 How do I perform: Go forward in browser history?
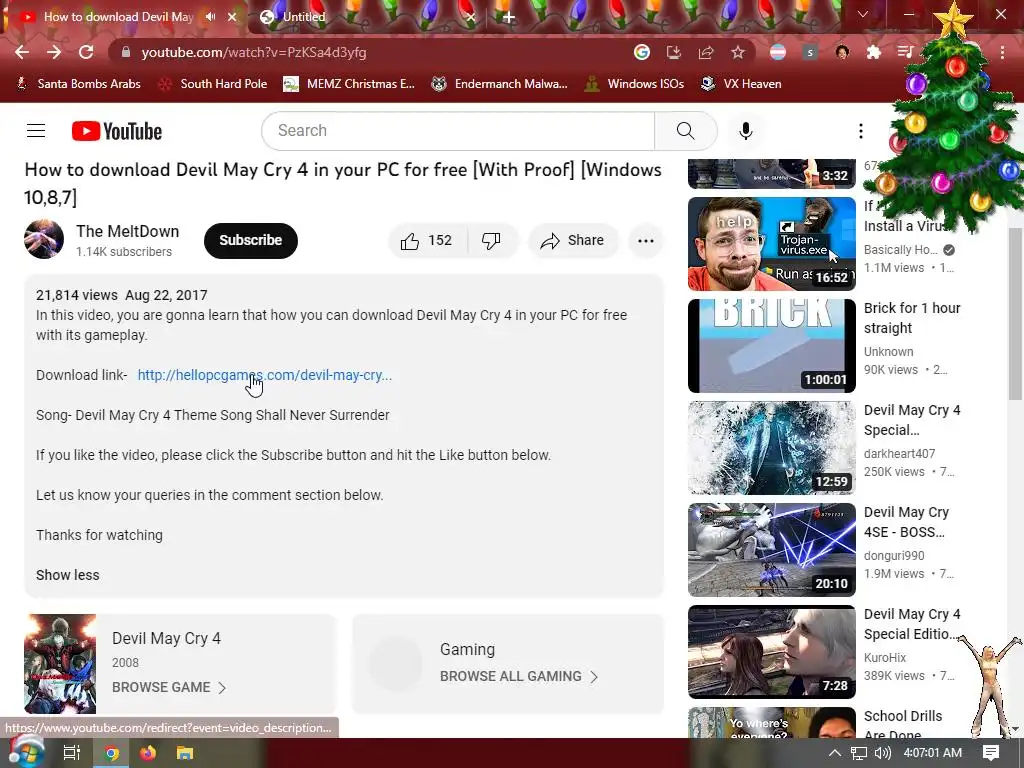54,52
